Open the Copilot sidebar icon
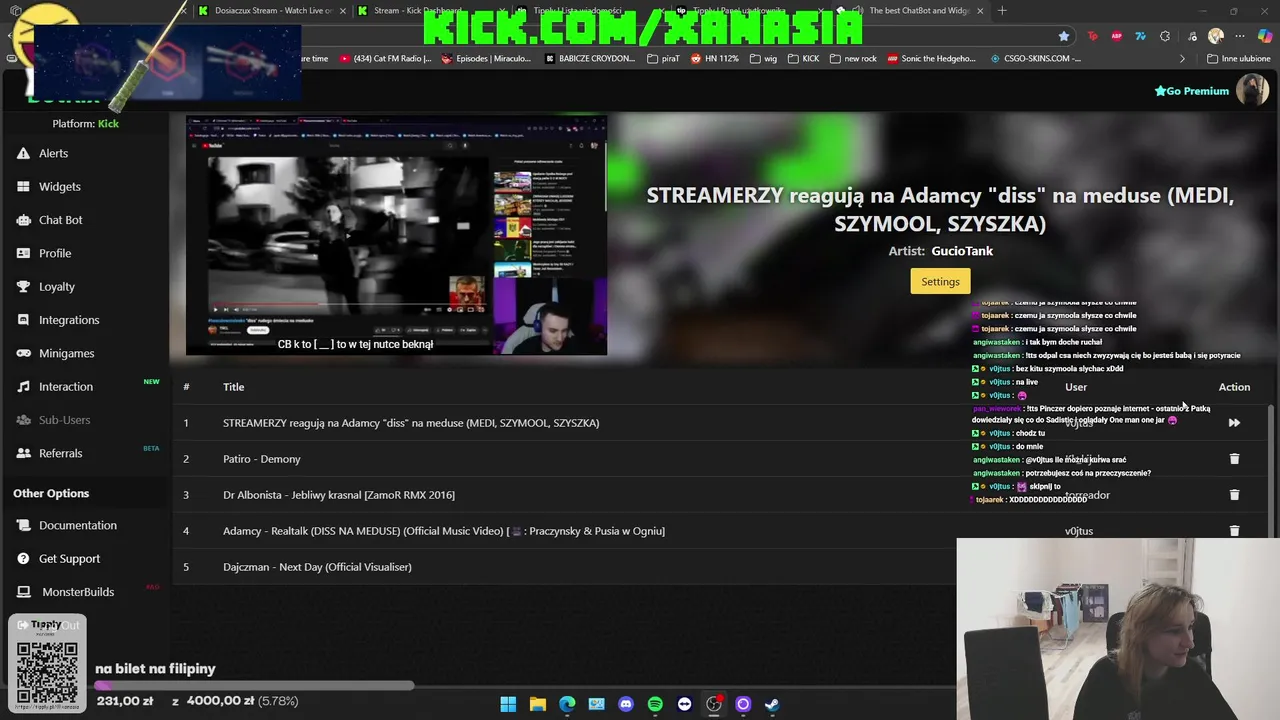This screenshot has width=1280, height=720. click(x=1265, y=36)
